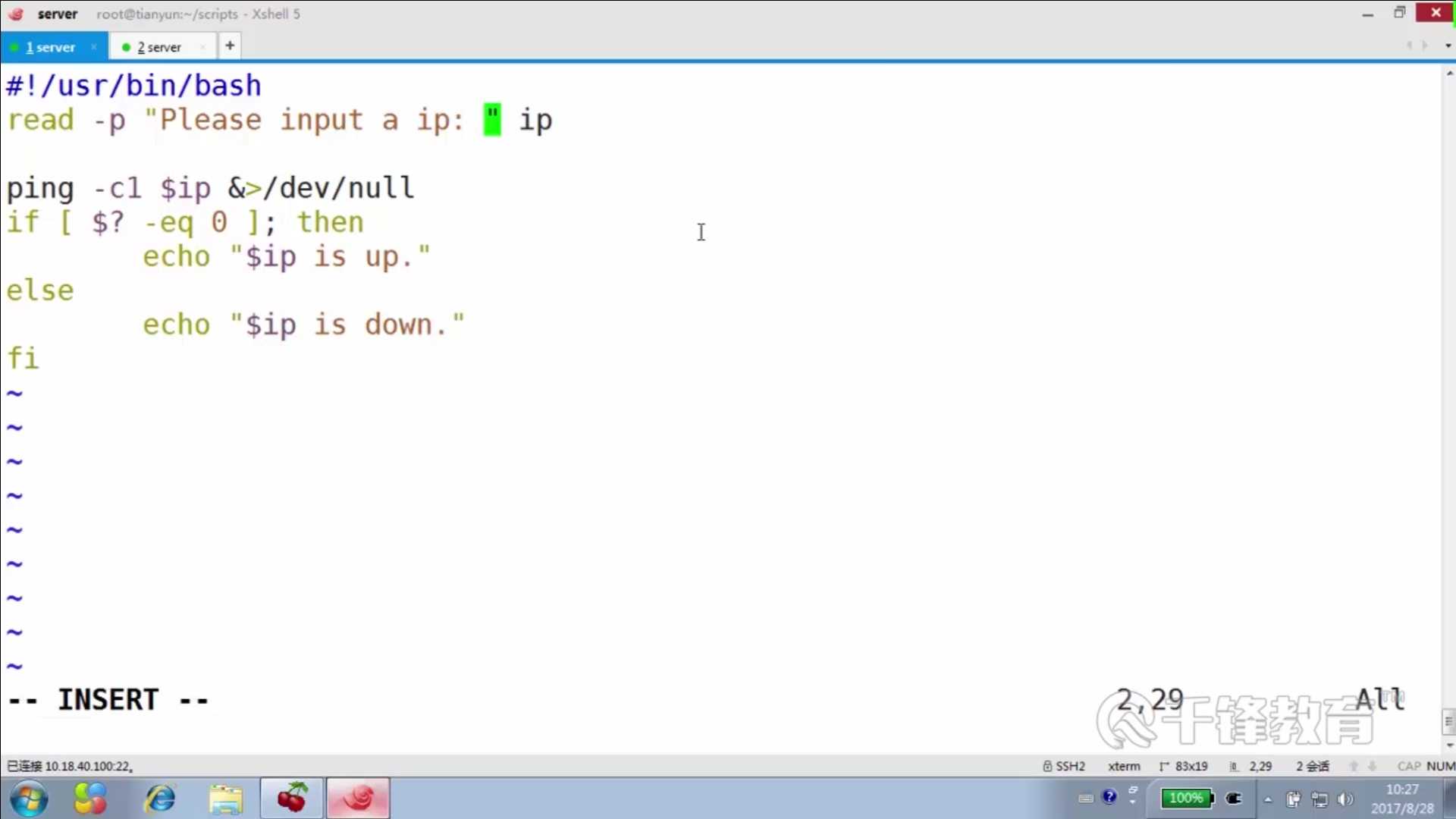Image resolution: width=1456 pixels, height=819 pixels.
Task: Open File Explorer from taskbar
Action: (x=225, y=799)
